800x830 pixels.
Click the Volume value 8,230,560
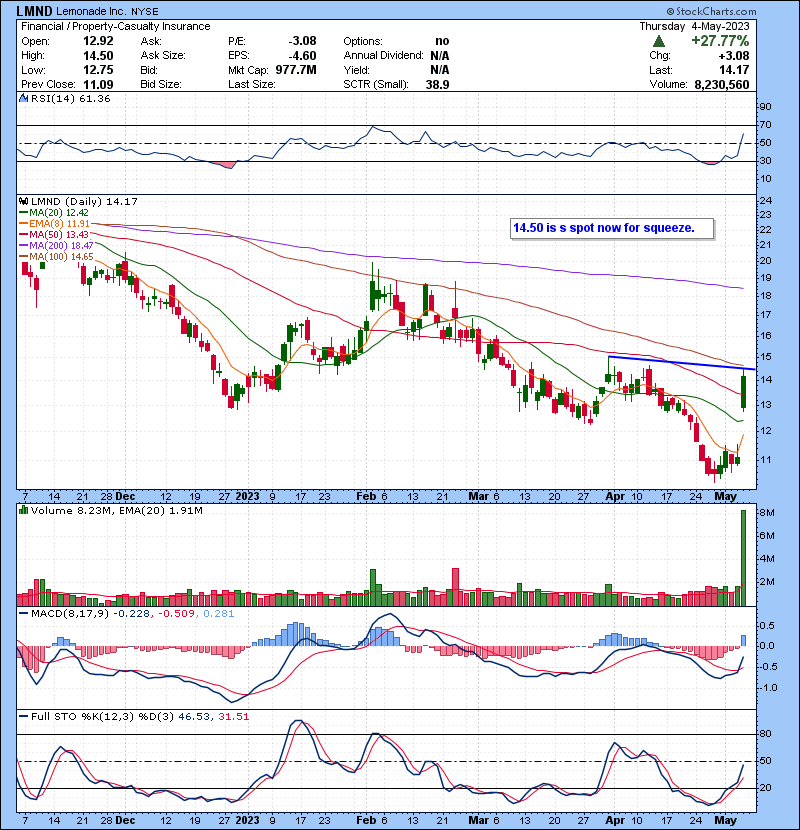tap(722, 84)
